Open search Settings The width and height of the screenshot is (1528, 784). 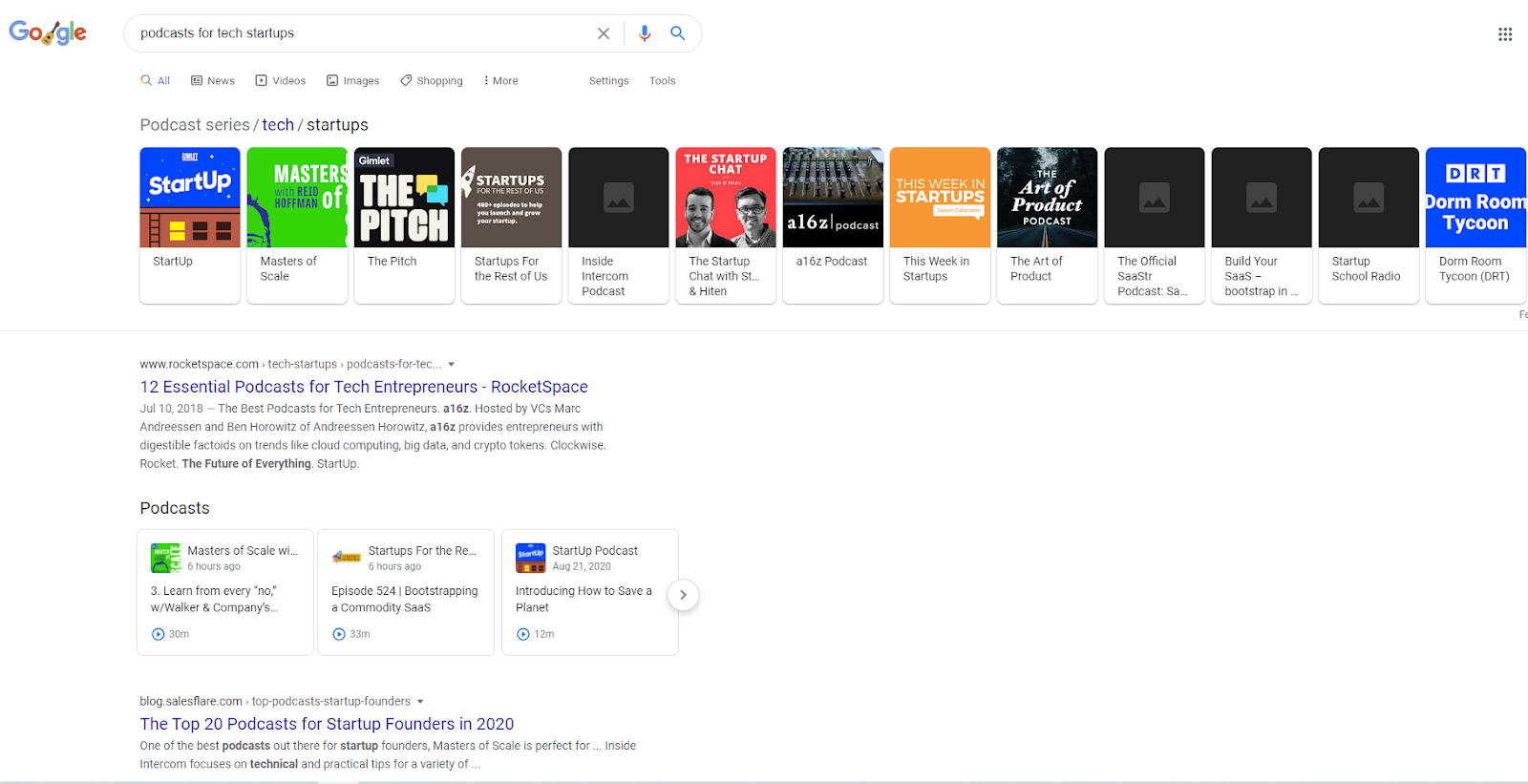coord(609,81)
